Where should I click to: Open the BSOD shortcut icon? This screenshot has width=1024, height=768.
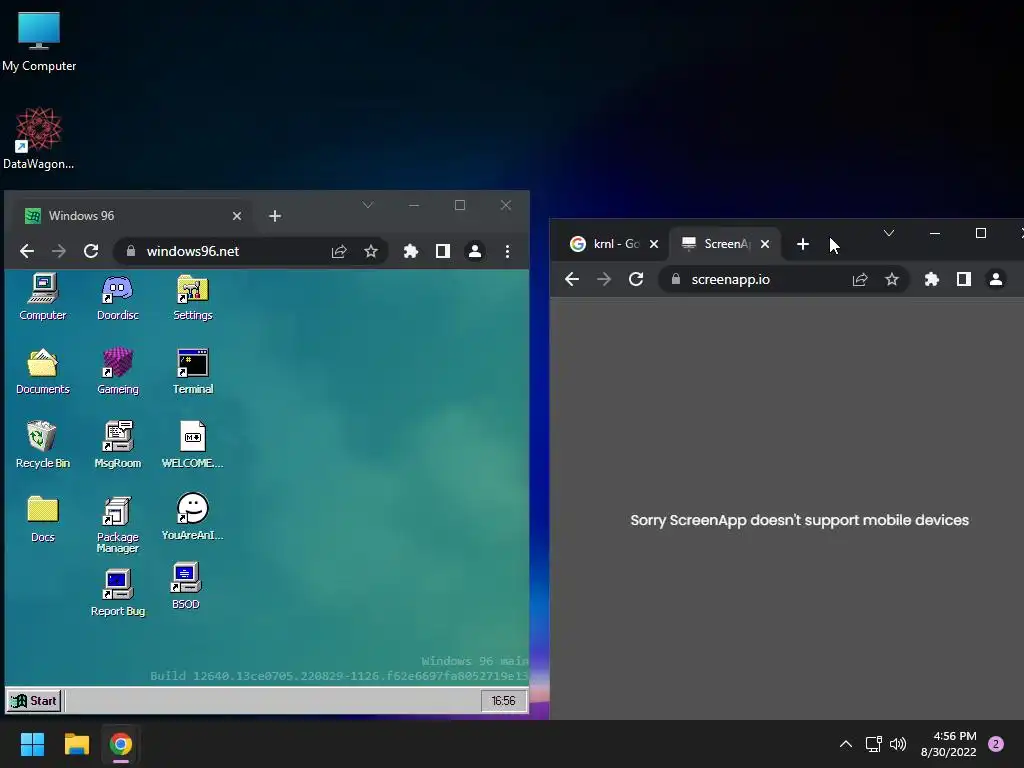point(185,586)
